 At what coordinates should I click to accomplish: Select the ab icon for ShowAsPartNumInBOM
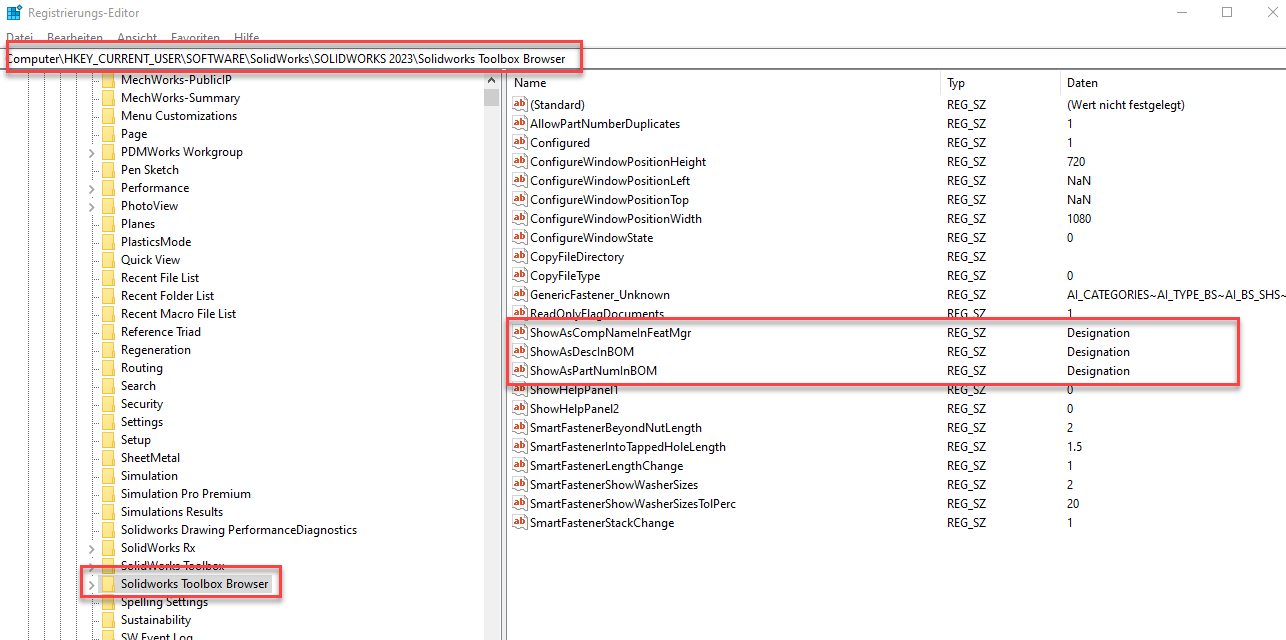click(519, 371)
